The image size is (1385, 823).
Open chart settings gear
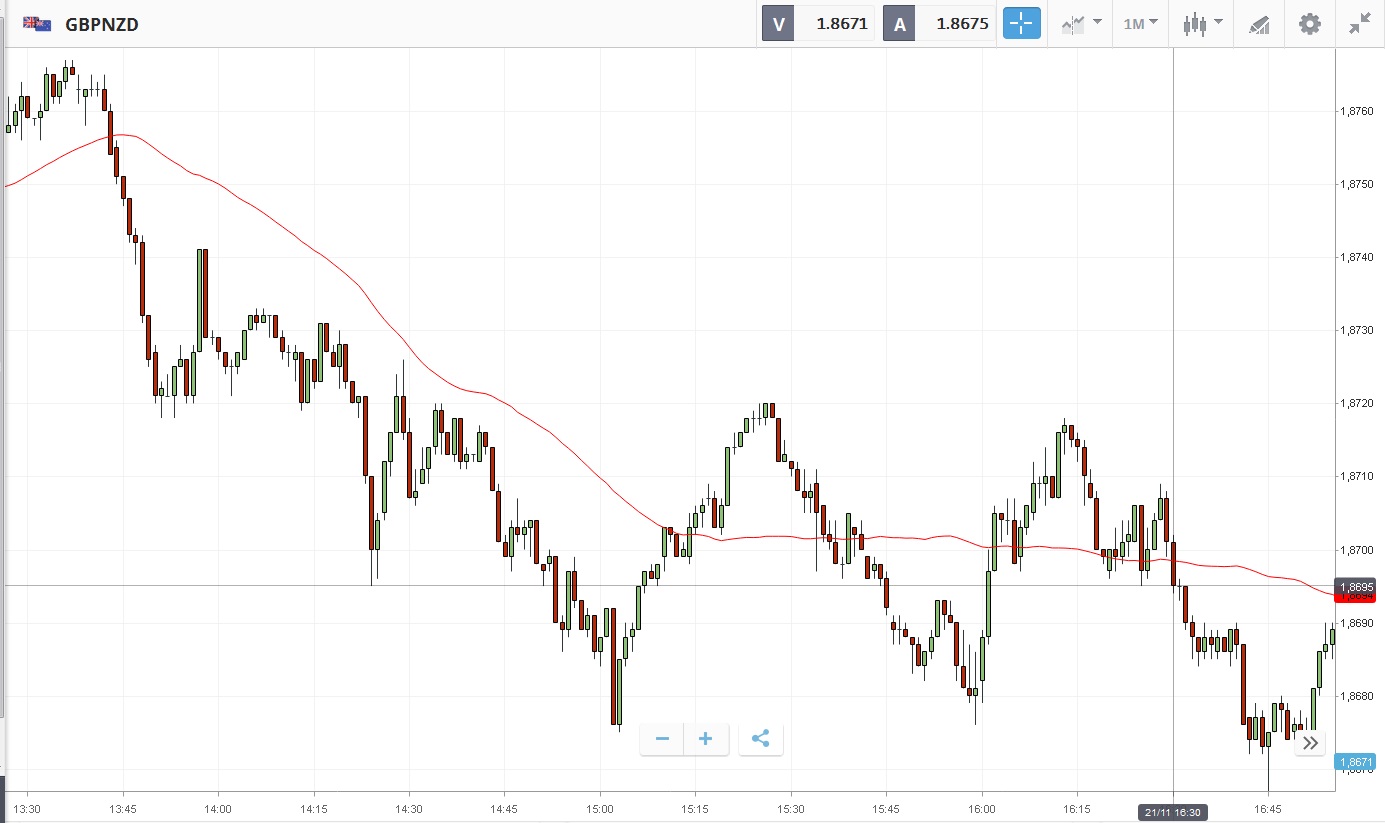(1310, 24)
